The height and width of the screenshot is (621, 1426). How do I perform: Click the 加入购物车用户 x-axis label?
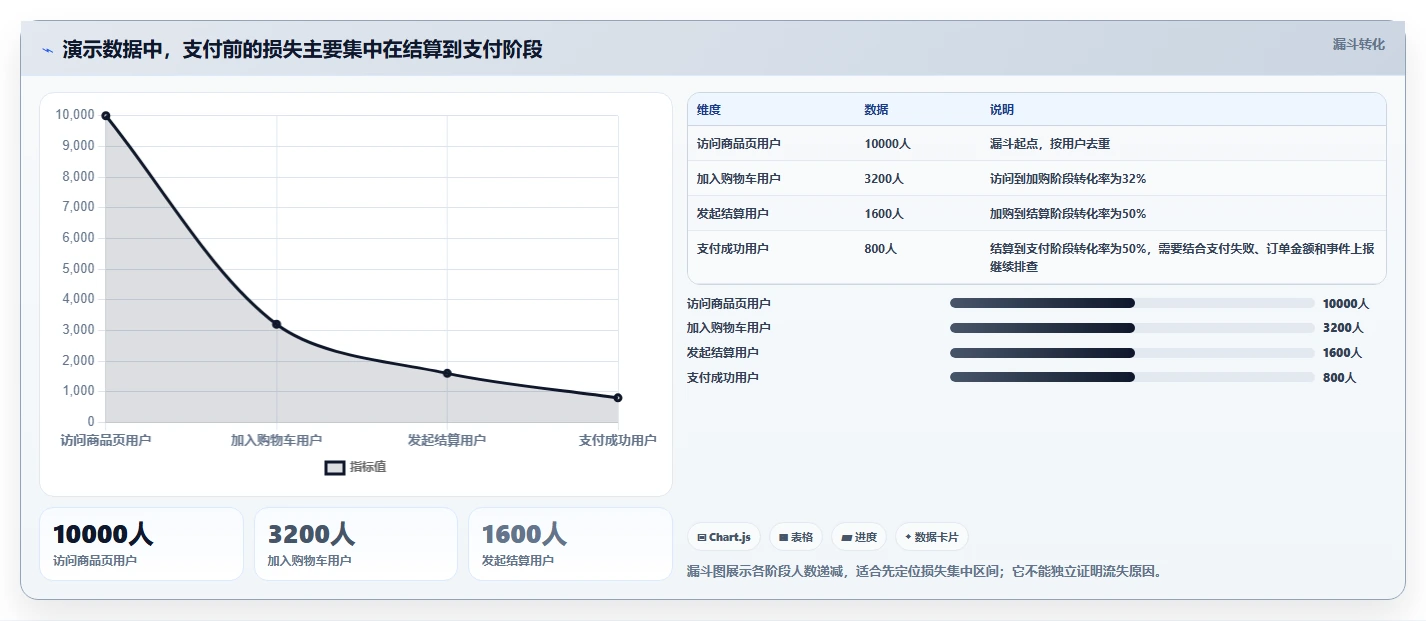click(x=276, y=440)
